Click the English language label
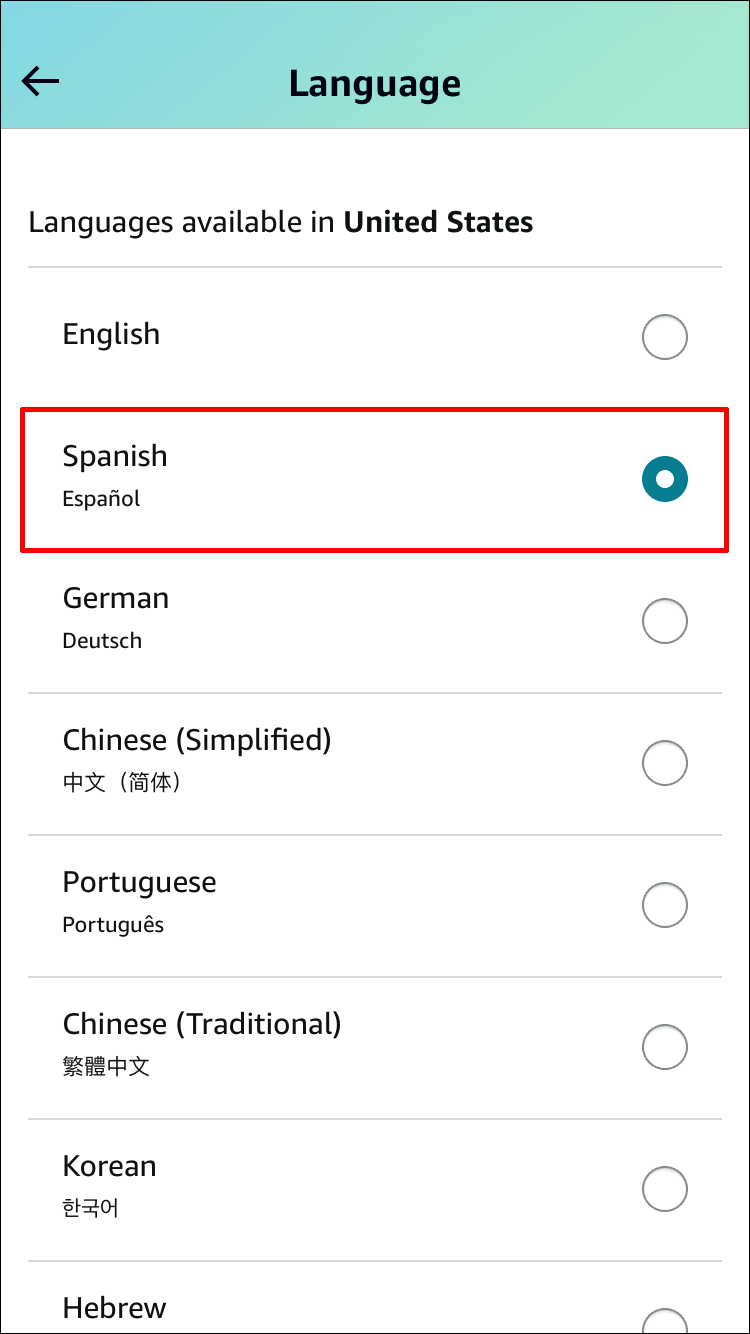The height and width of the screenshot is (1334, 750). pyautogui.click(x=111, y=336)
